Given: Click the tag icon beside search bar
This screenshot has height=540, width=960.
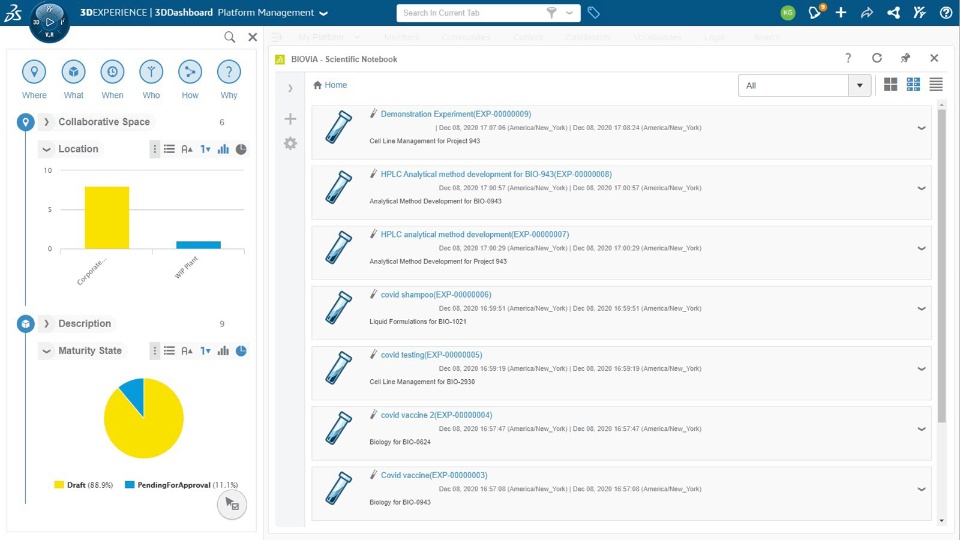Looking at the screenshot, I should (x=593, y=13).
